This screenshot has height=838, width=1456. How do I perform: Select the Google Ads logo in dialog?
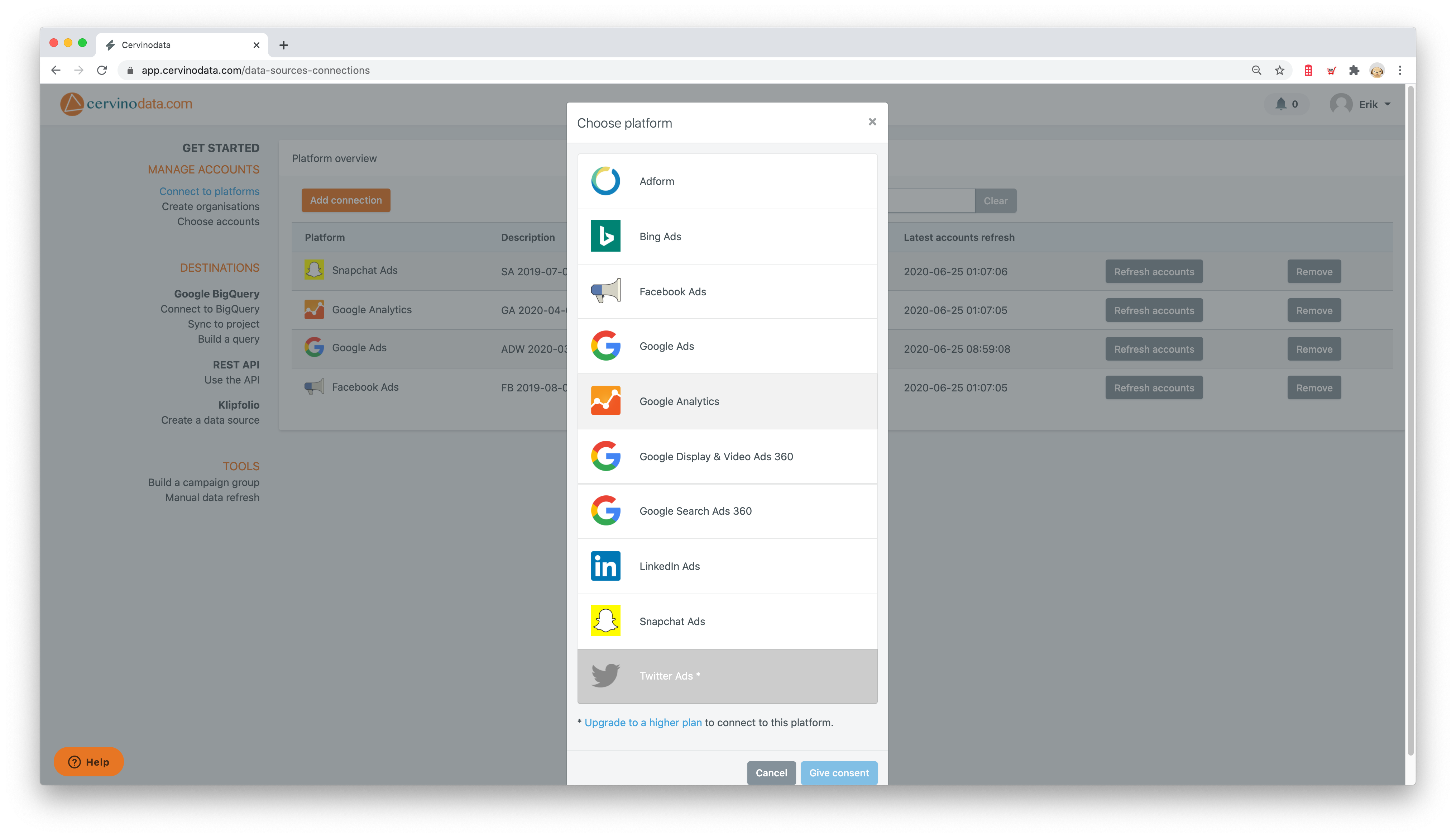point(605,346)
